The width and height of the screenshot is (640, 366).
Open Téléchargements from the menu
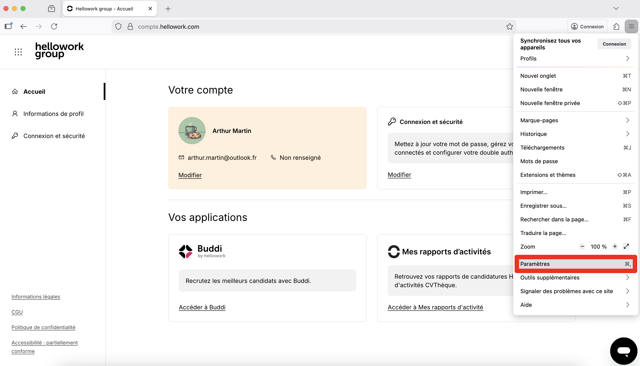point(575,148)
